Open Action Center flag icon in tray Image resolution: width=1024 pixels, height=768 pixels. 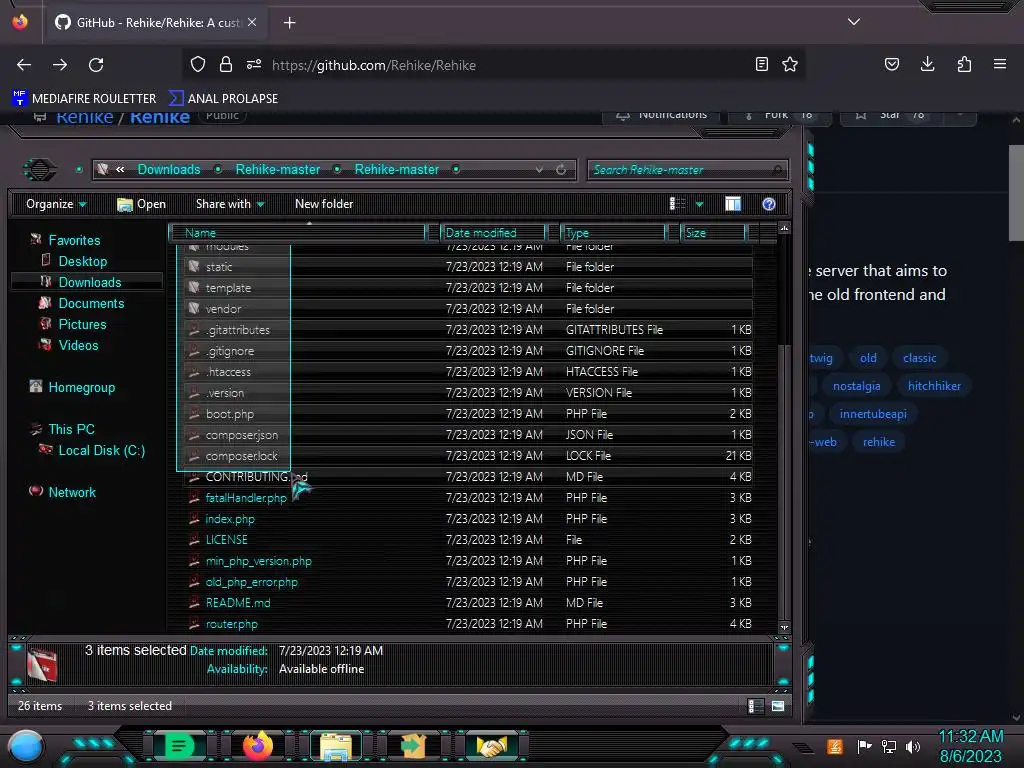click(x=865, y=746)
